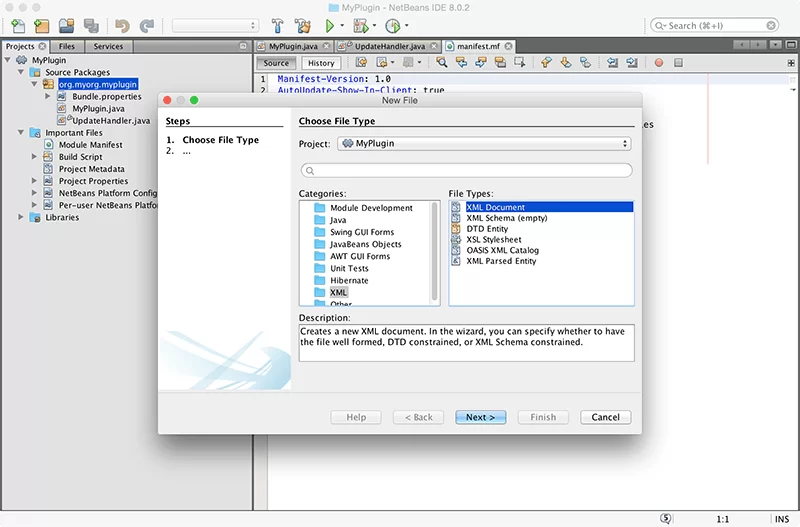Open the UpdateHandler.java editor tab
This screenshot has height=527, width=800.
pyautogui.click(x=390, y=46)
